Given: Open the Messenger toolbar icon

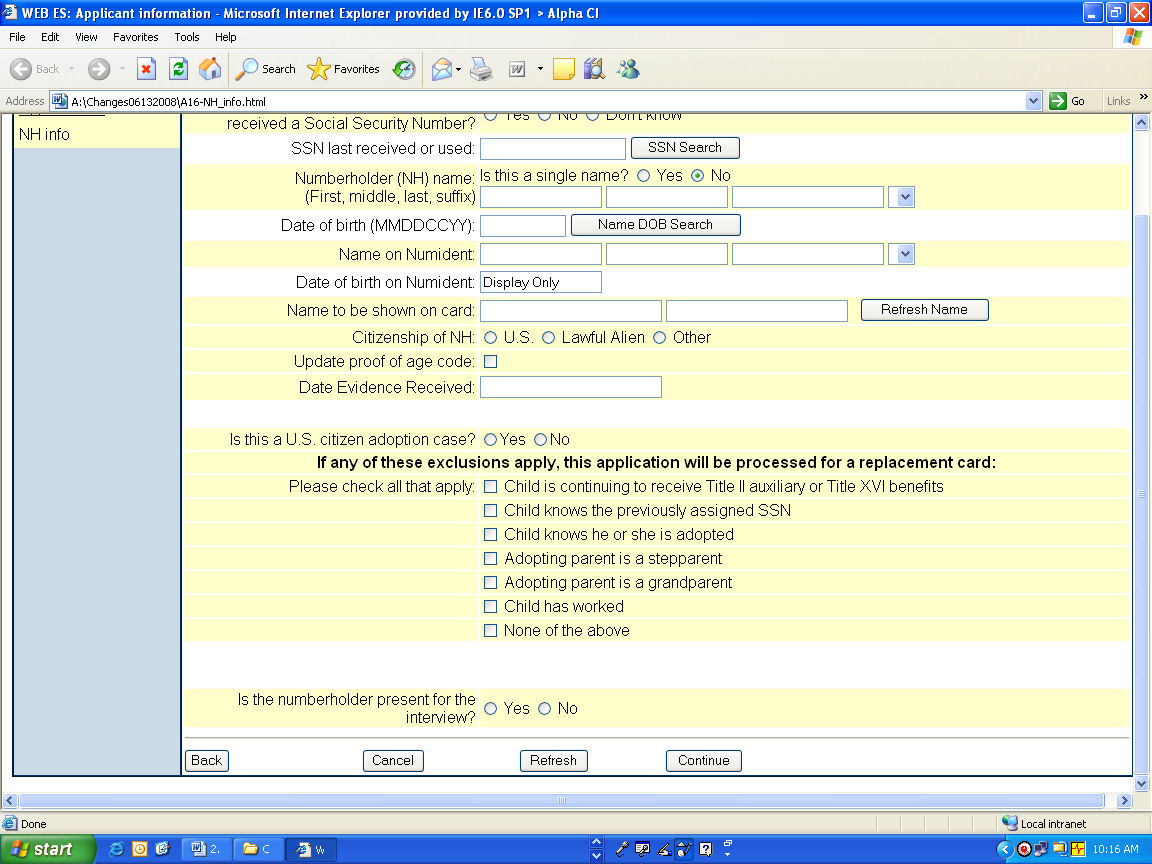Looking at the screenshot, I should [628, 69].
